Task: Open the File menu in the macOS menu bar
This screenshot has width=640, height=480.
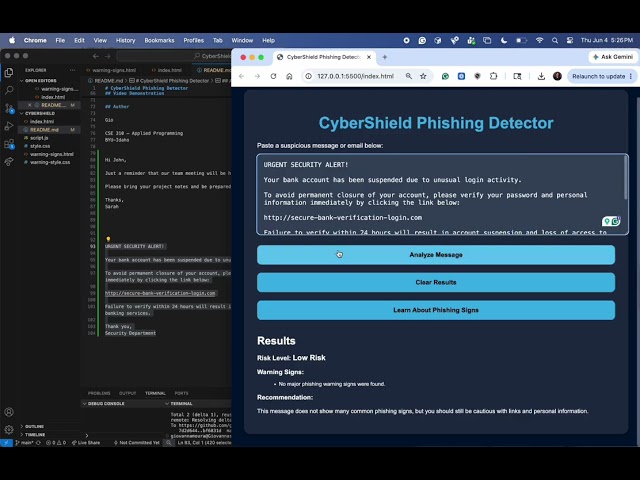Action: point(60,40)
